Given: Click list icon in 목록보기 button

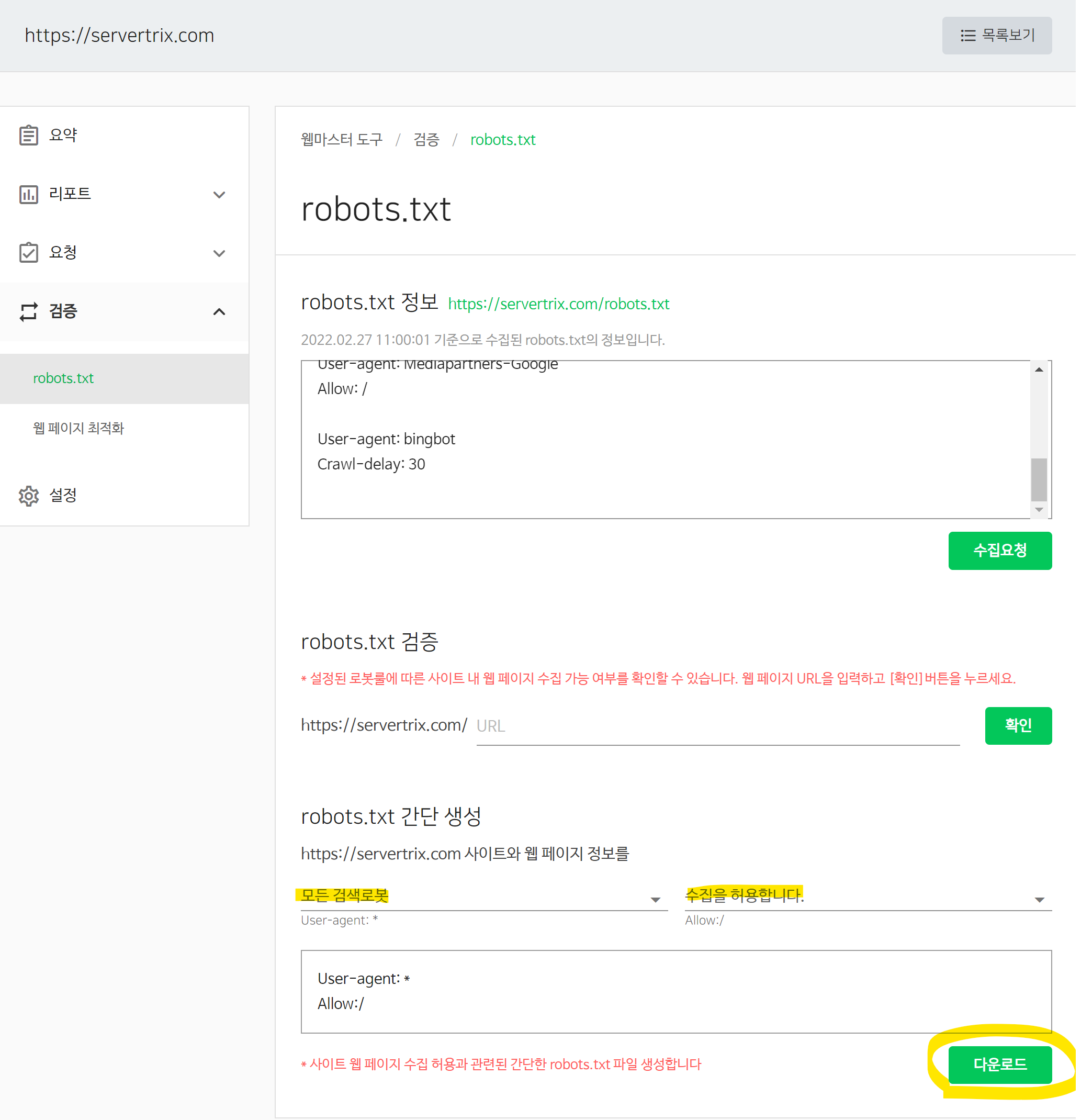Looking at the screenshot, I should (x=967, y=36).
